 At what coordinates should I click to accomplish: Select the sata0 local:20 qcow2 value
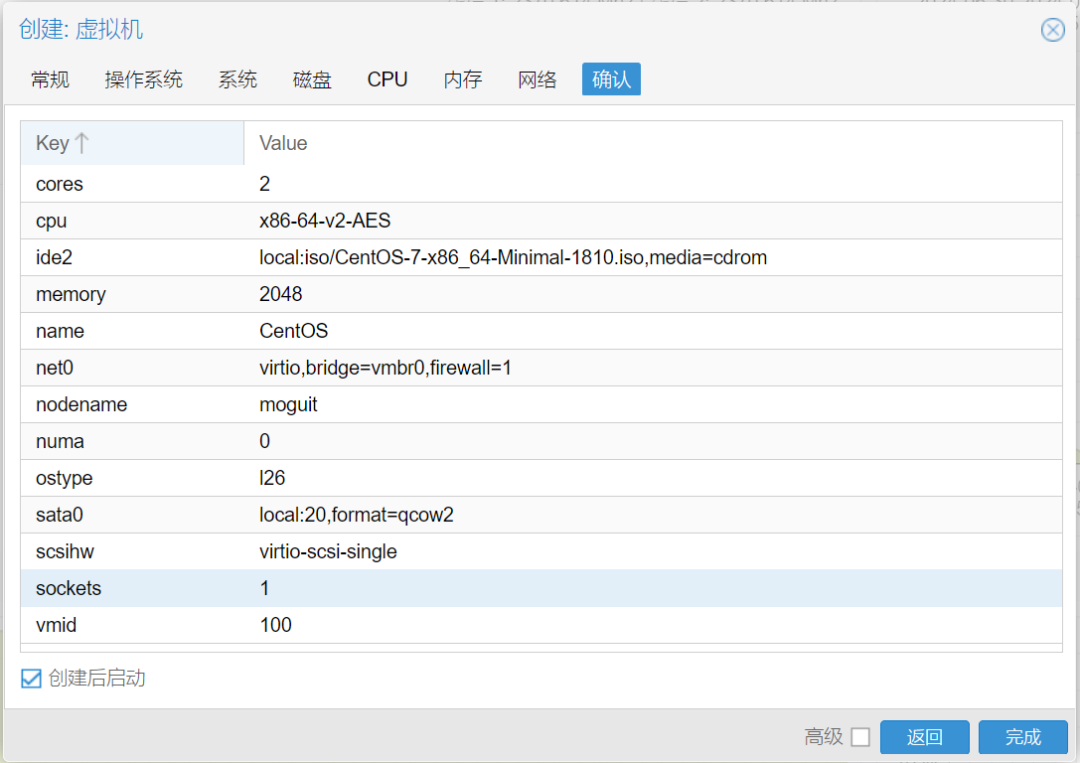pyautogui.click(x=356, y=515)
